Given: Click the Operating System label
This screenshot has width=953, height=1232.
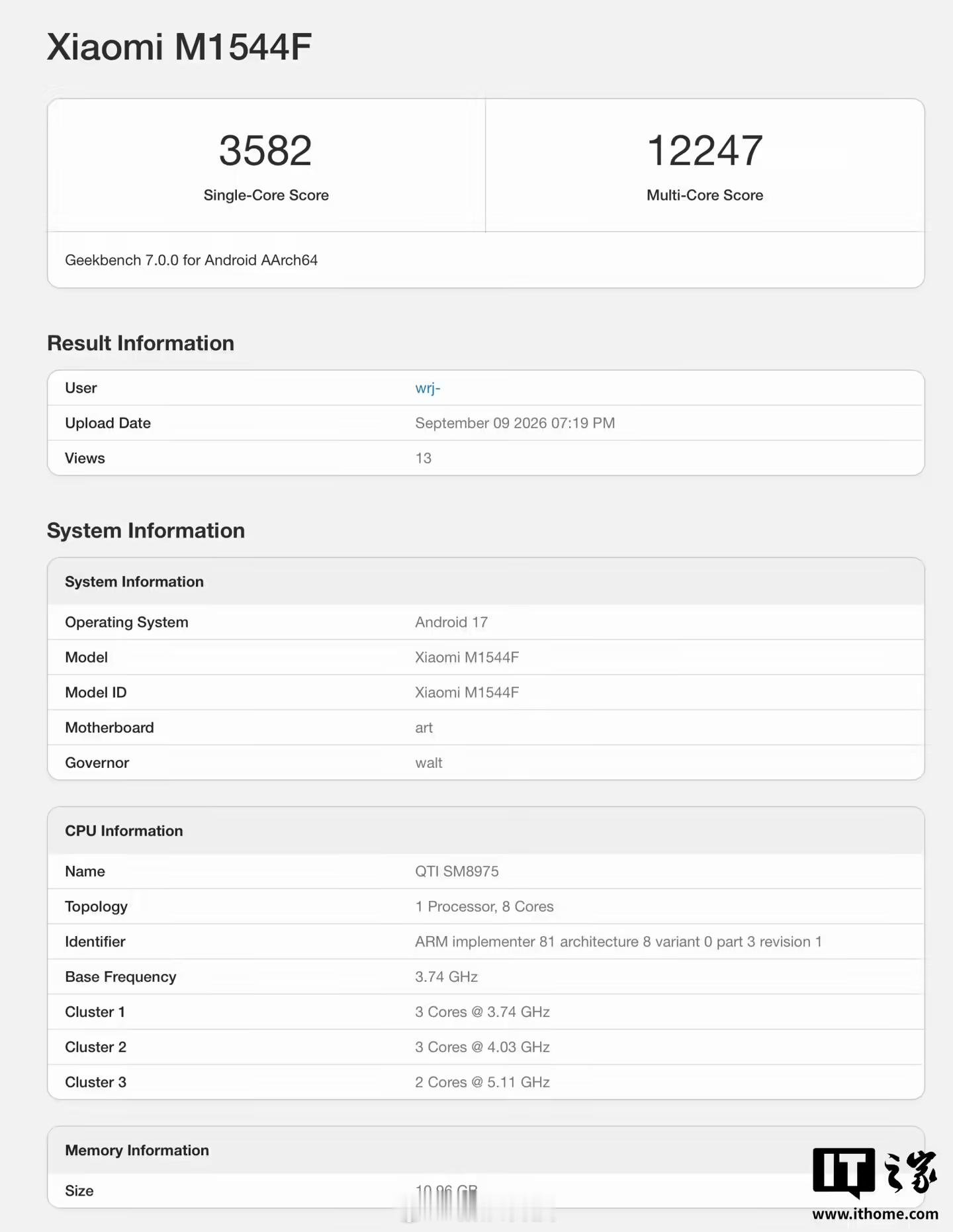Looking at the screenshot, I should click(126, 622).
